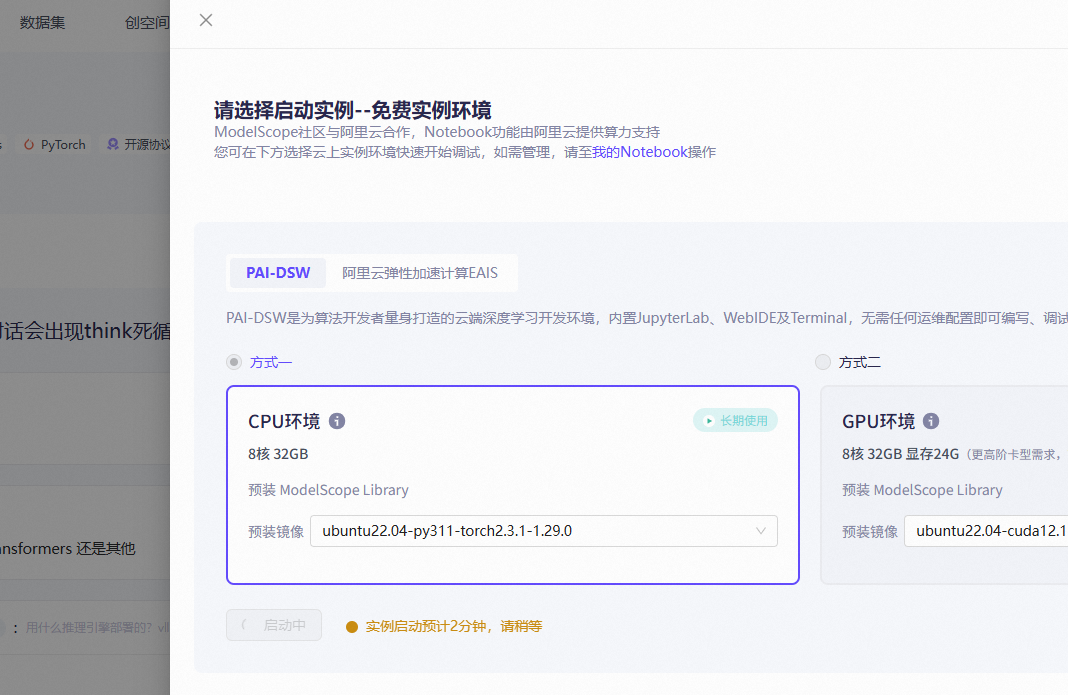The image size is (1068, 695).
Task: Click the 长期使用 play icon badge
Action: [735, 420]
